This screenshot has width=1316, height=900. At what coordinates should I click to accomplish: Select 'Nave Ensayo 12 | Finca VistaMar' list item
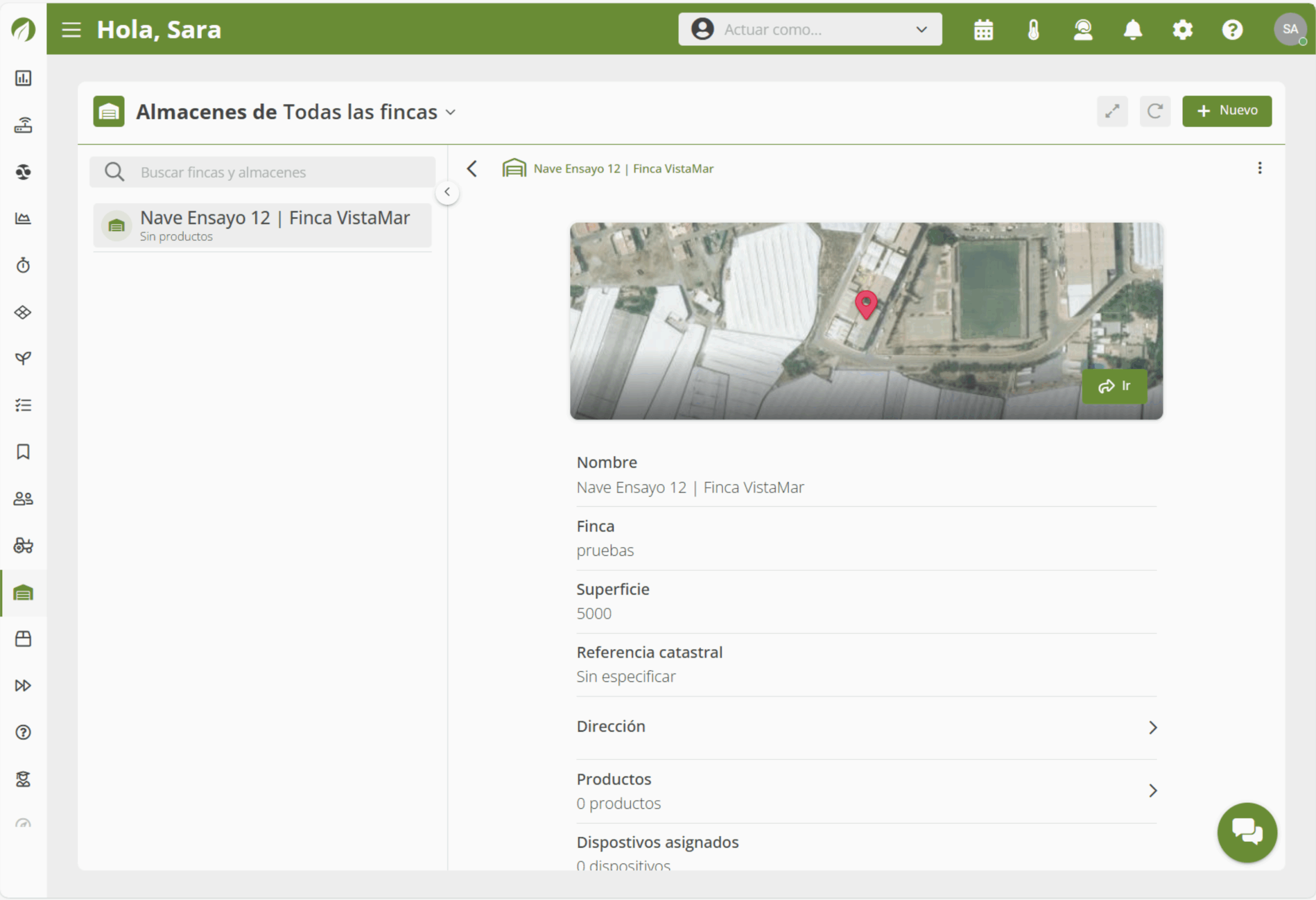tap(263, 225)
